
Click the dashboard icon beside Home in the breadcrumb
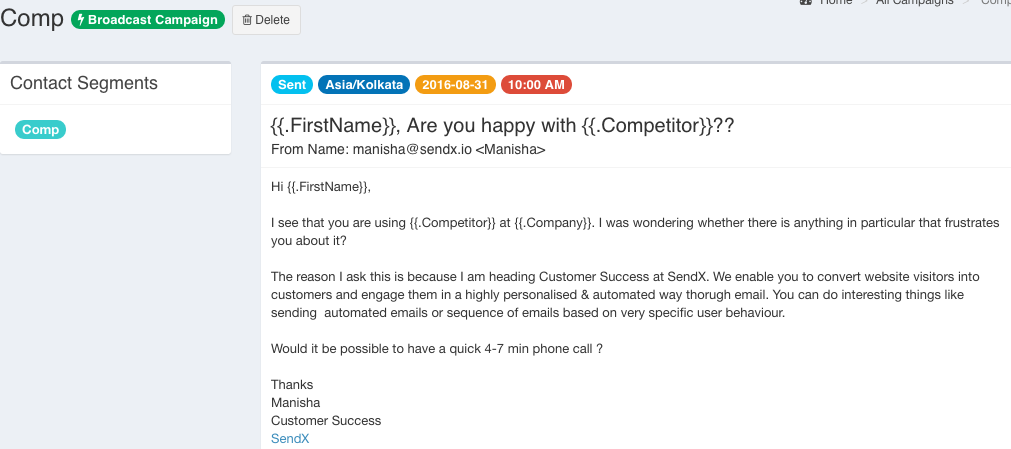click(805, 2)
